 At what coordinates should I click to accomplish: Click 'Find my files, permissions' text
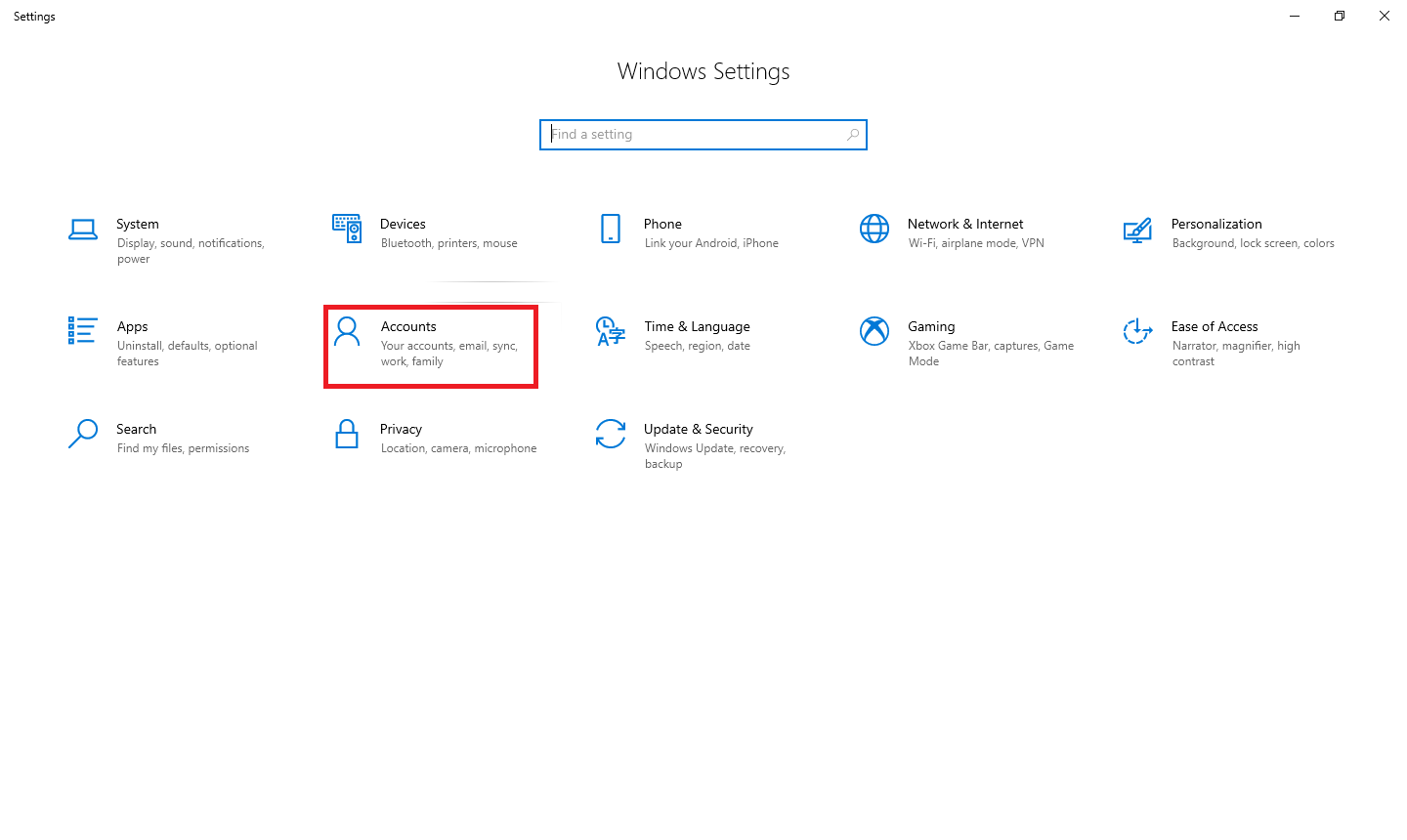184,448
